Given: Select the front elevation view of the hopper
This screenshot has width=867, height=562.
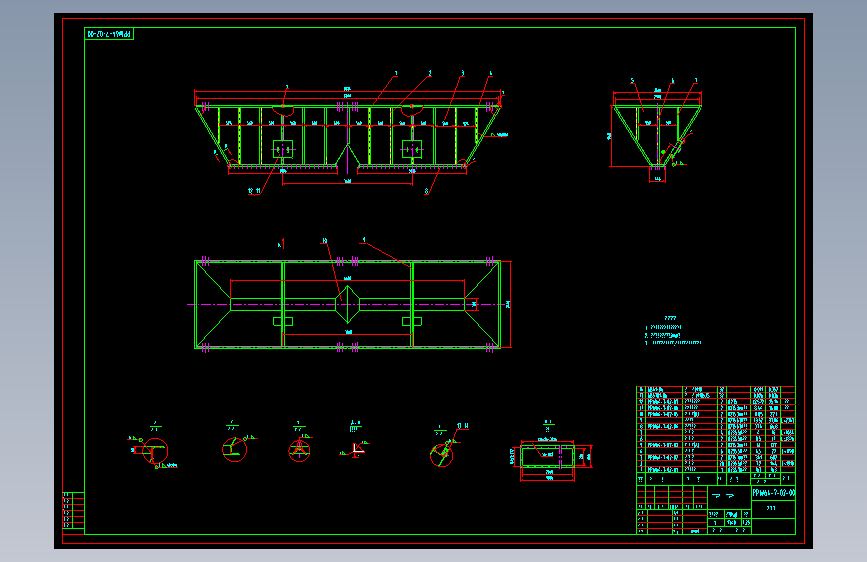Looking at the screenshot, I should 348,136.
